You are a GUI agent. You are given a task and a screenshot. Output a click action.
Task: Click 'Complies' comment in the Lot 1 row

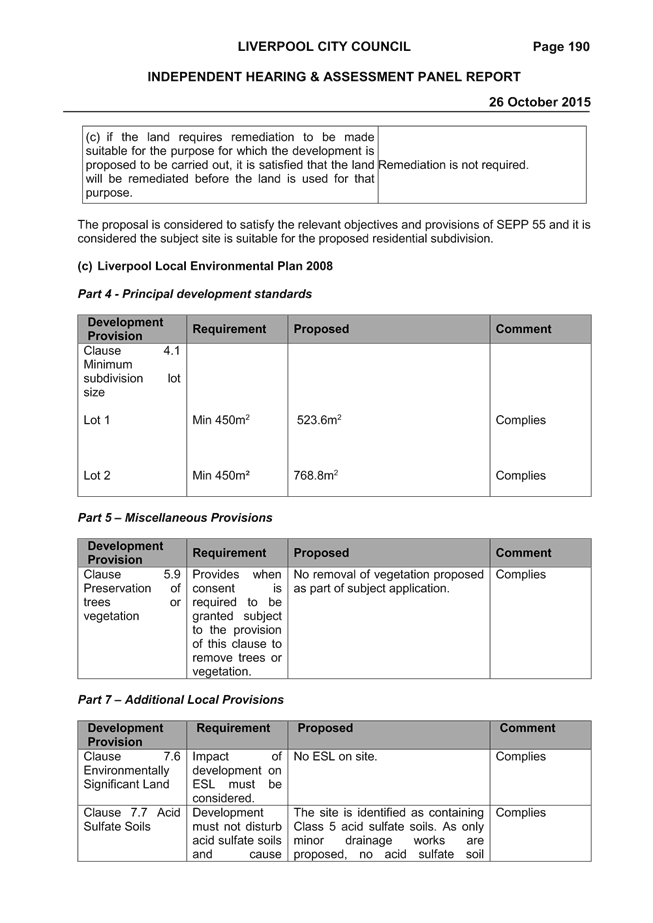[521, 420]
